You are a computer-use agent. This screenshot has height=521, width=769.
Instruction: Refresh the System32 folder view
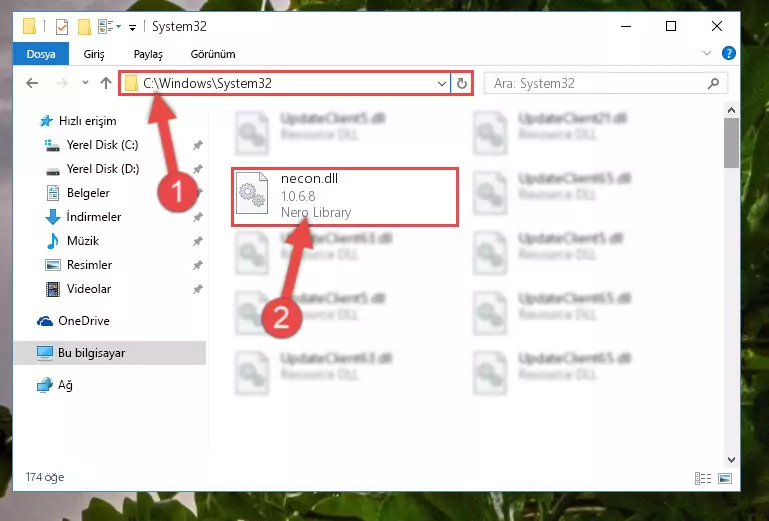pos(461,83)
